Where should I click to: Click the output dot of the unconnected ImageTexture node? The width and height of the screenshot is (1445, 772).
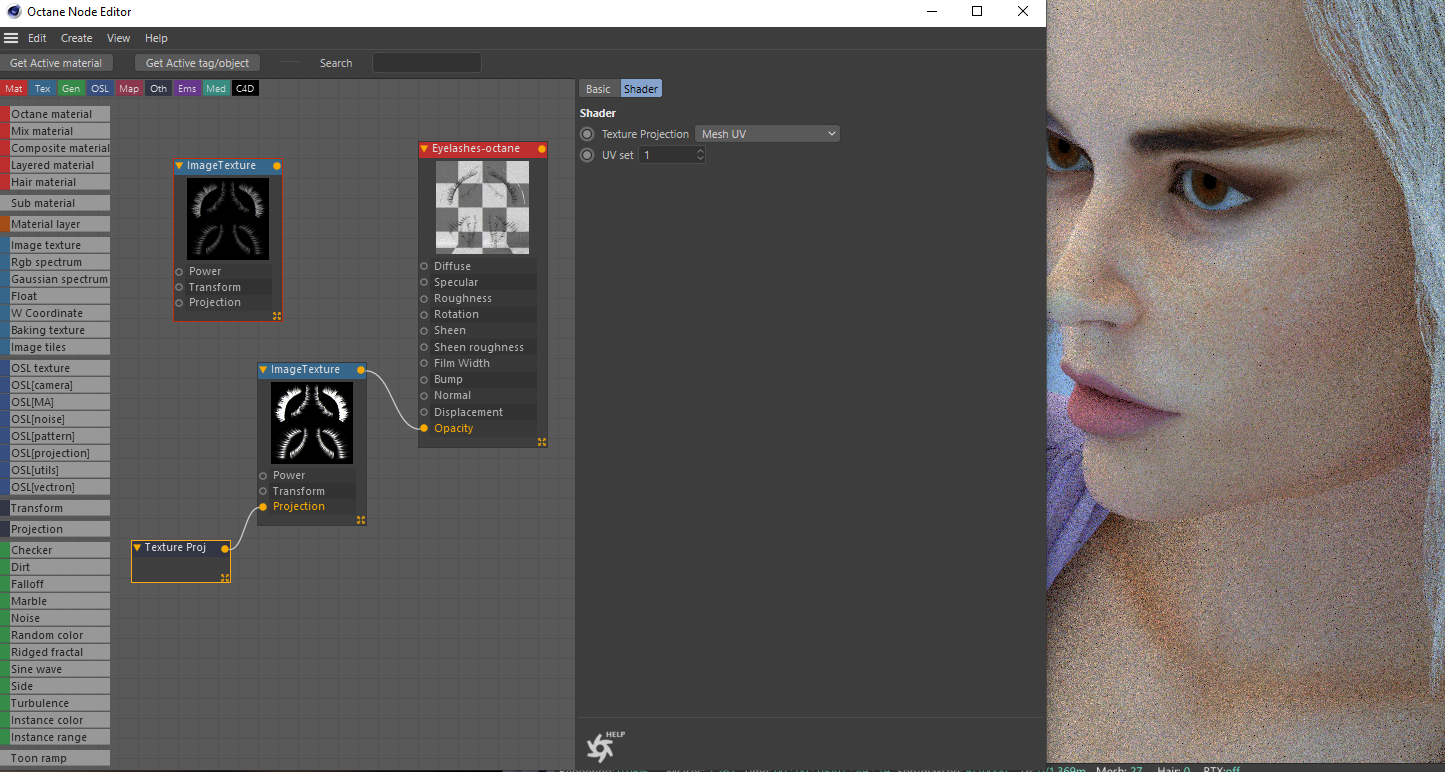pos(277,166)
